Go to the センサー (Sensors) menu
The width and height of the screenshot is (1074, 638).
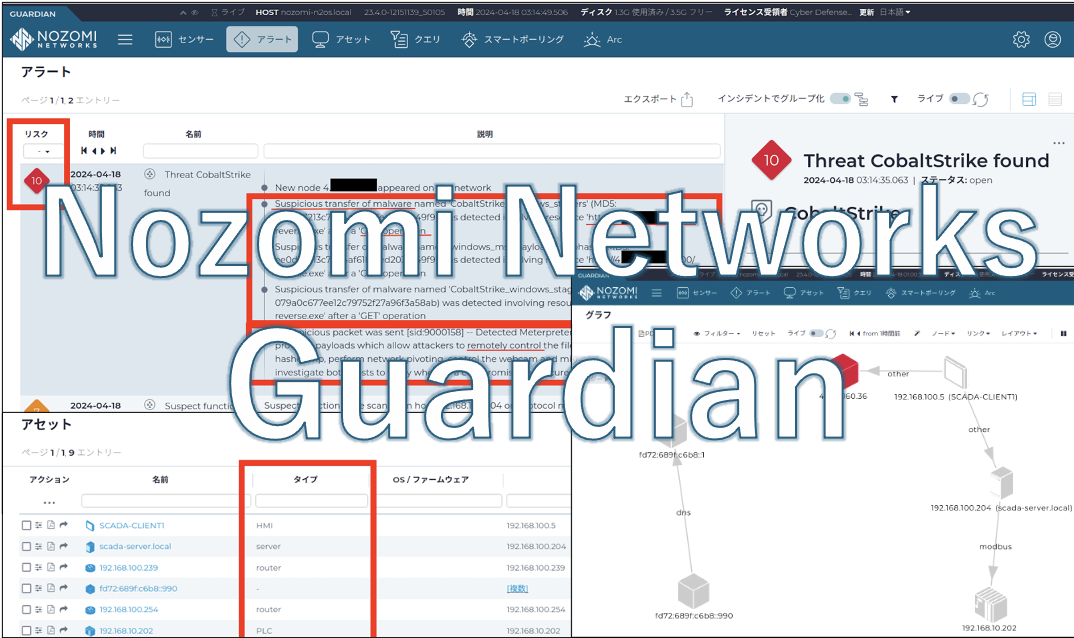click(x=185, y=40)
